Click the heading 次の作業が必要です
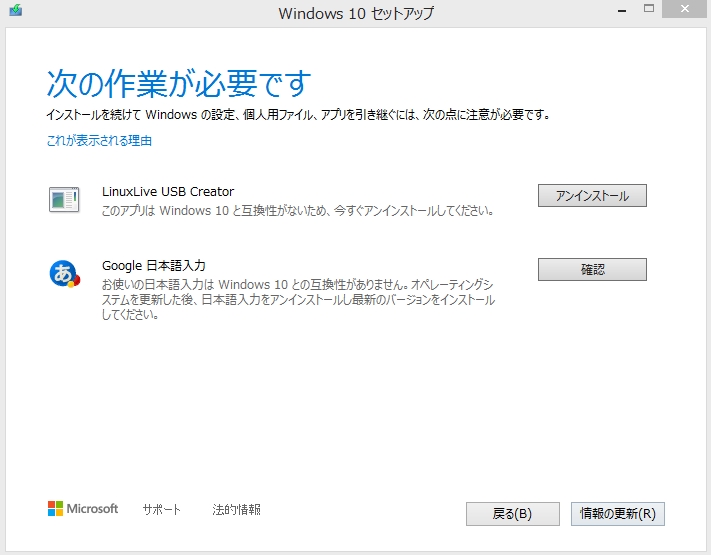Screen dimensions: 711x555 pyautogui.click(x=179, y=84)
